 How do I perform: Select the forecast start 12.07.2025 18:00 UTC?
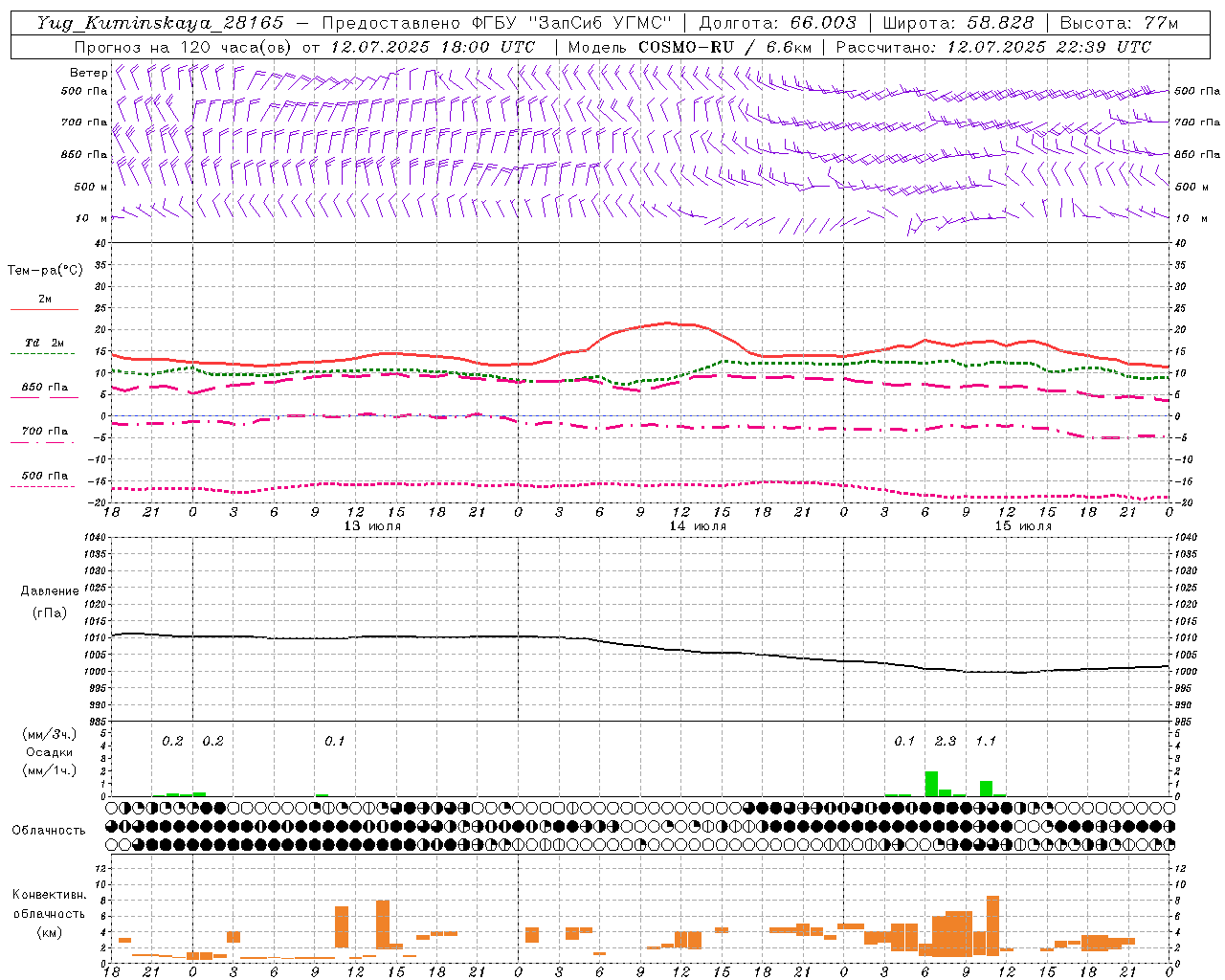[433, 47]
